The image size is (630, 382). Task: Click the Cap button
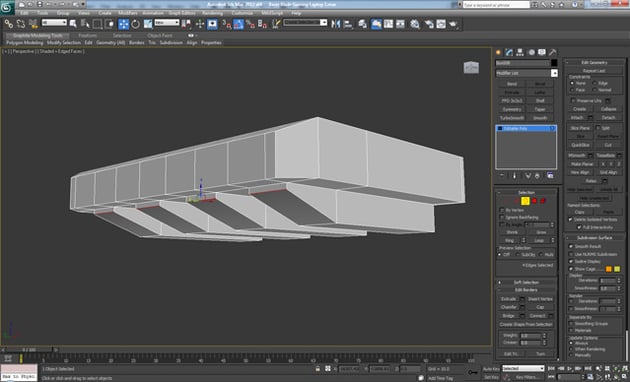[540, 307]
